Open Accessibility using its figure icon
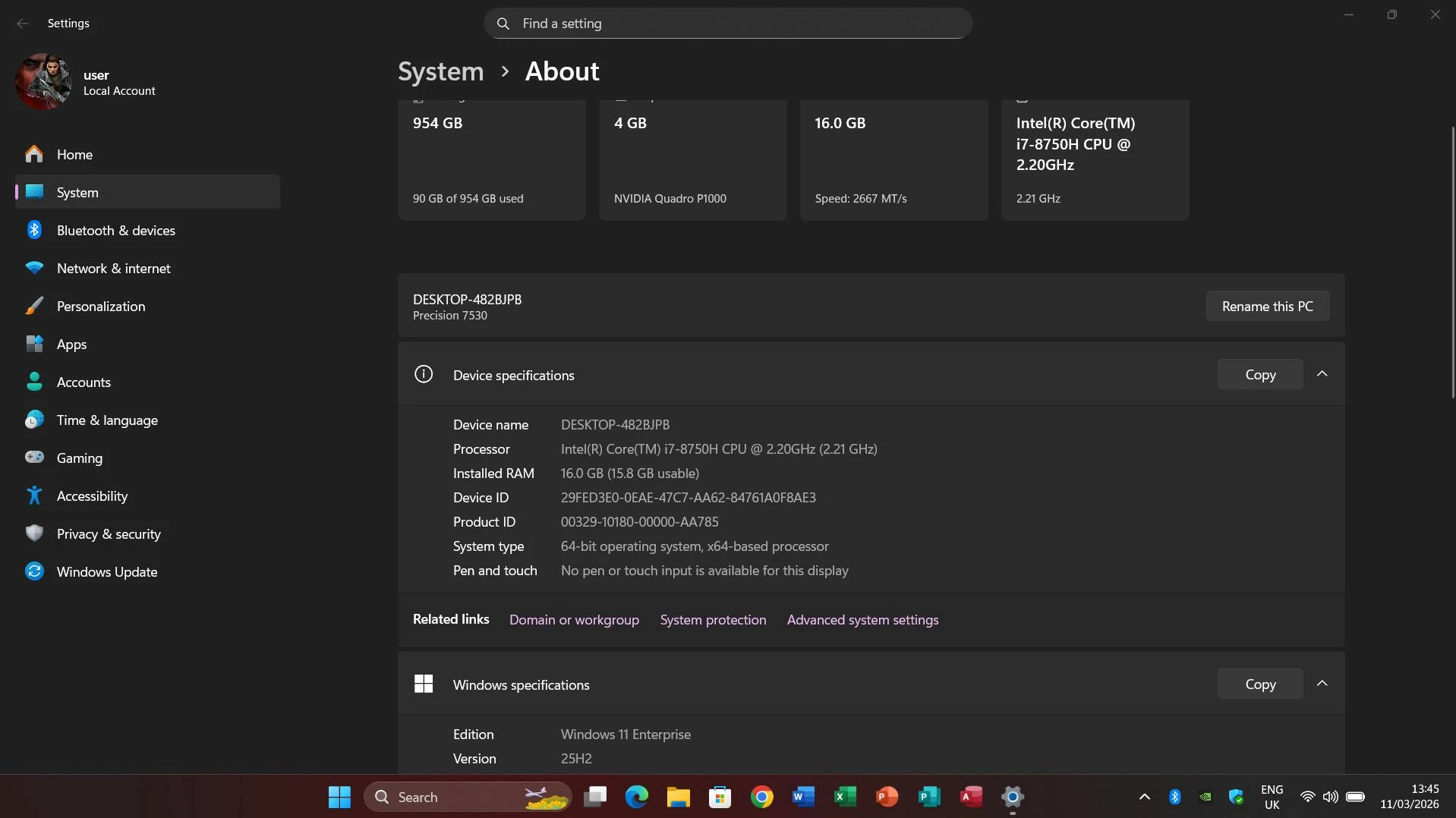Image resolution: width=1456 pixels, height=818 pixels. (x=34, y=496)
